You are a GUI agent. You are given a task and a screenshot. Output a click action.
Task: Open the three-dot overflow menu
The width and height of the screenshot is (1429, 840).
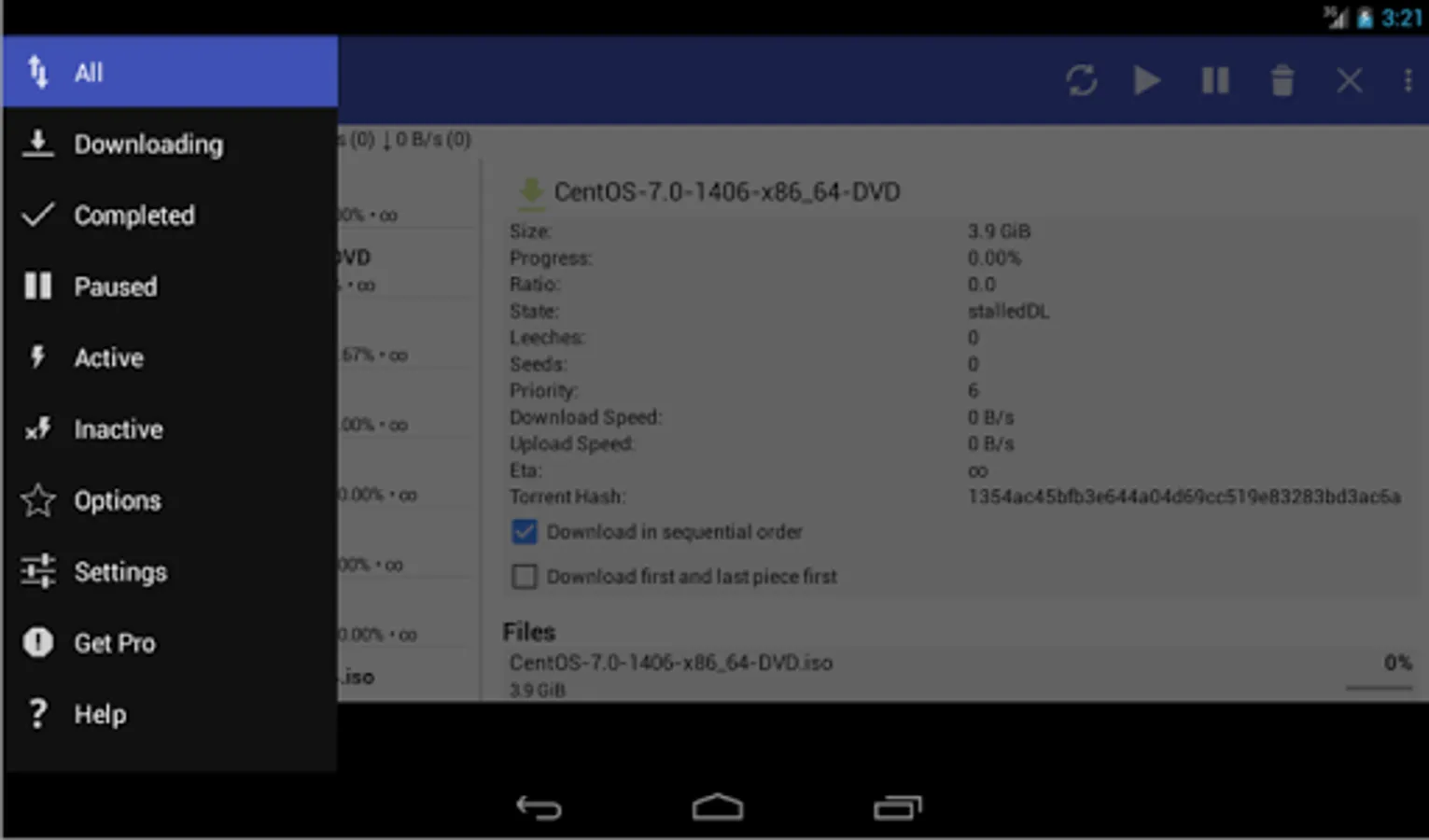tap(1408, 80)
